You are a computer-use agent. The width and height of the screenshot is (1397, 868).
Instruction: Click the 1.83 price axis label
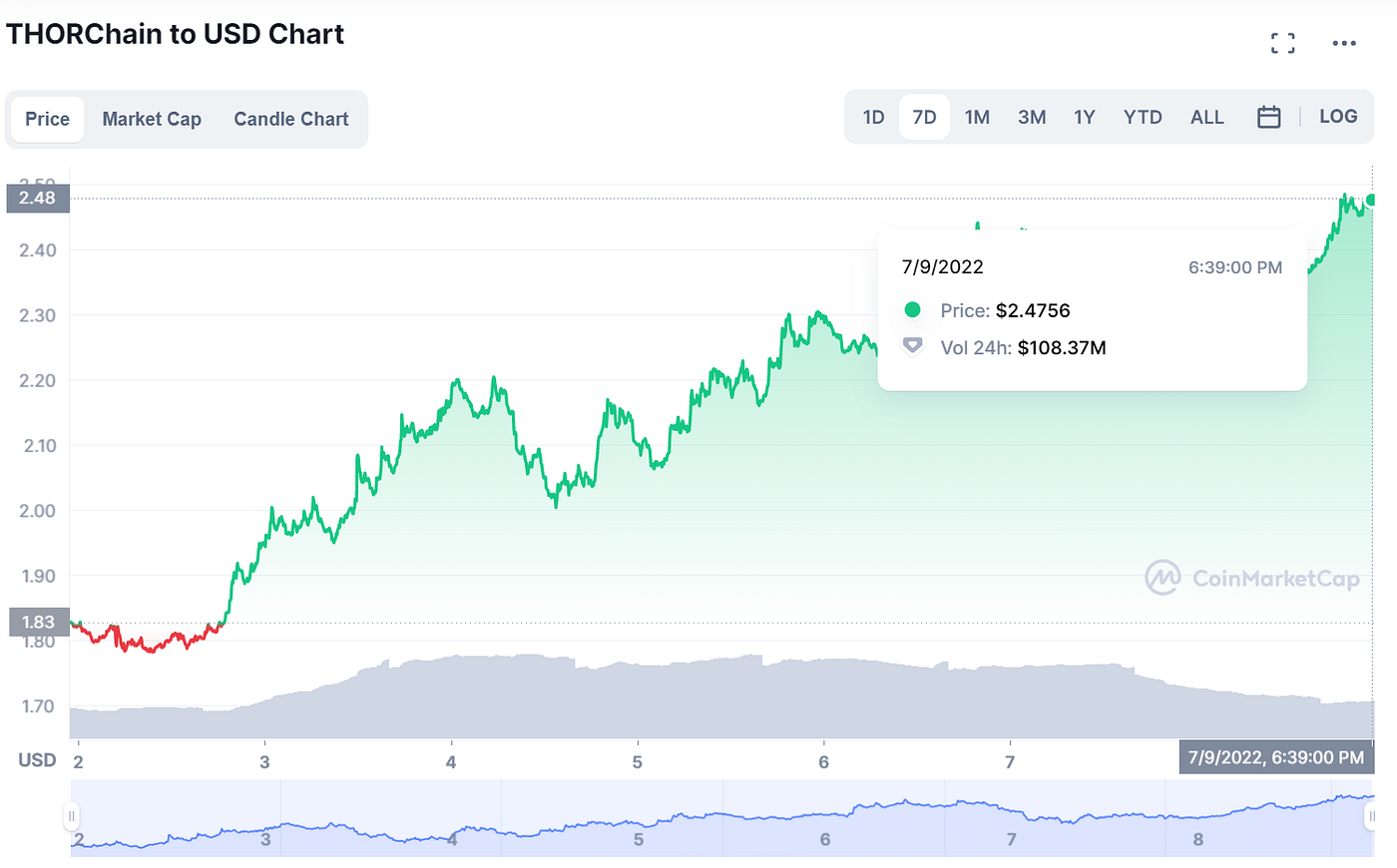coord(38,623)
